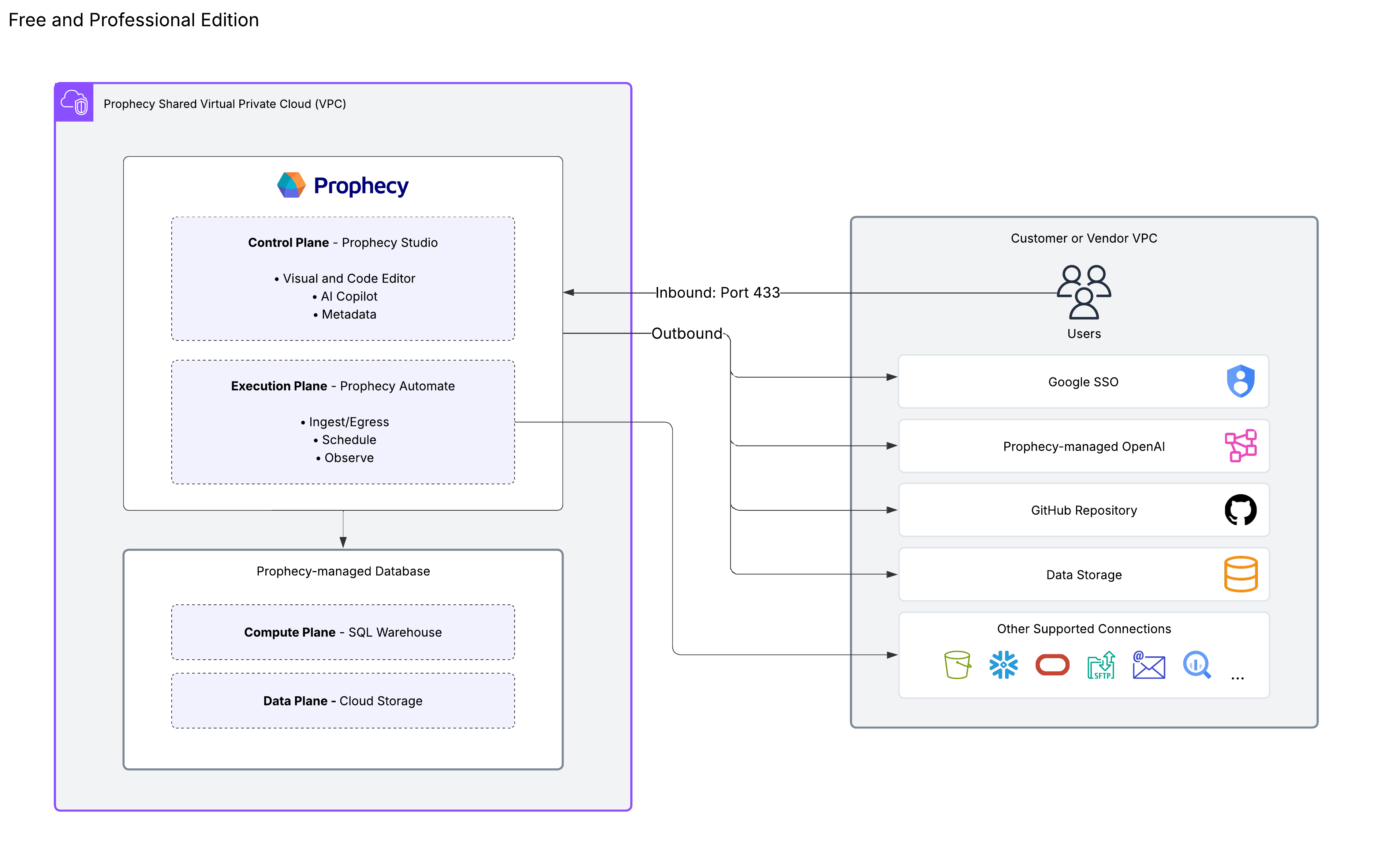The image size is (1400, 865).
Task: Click the orange Data Storage database icon
Action: pos(1241,574)
